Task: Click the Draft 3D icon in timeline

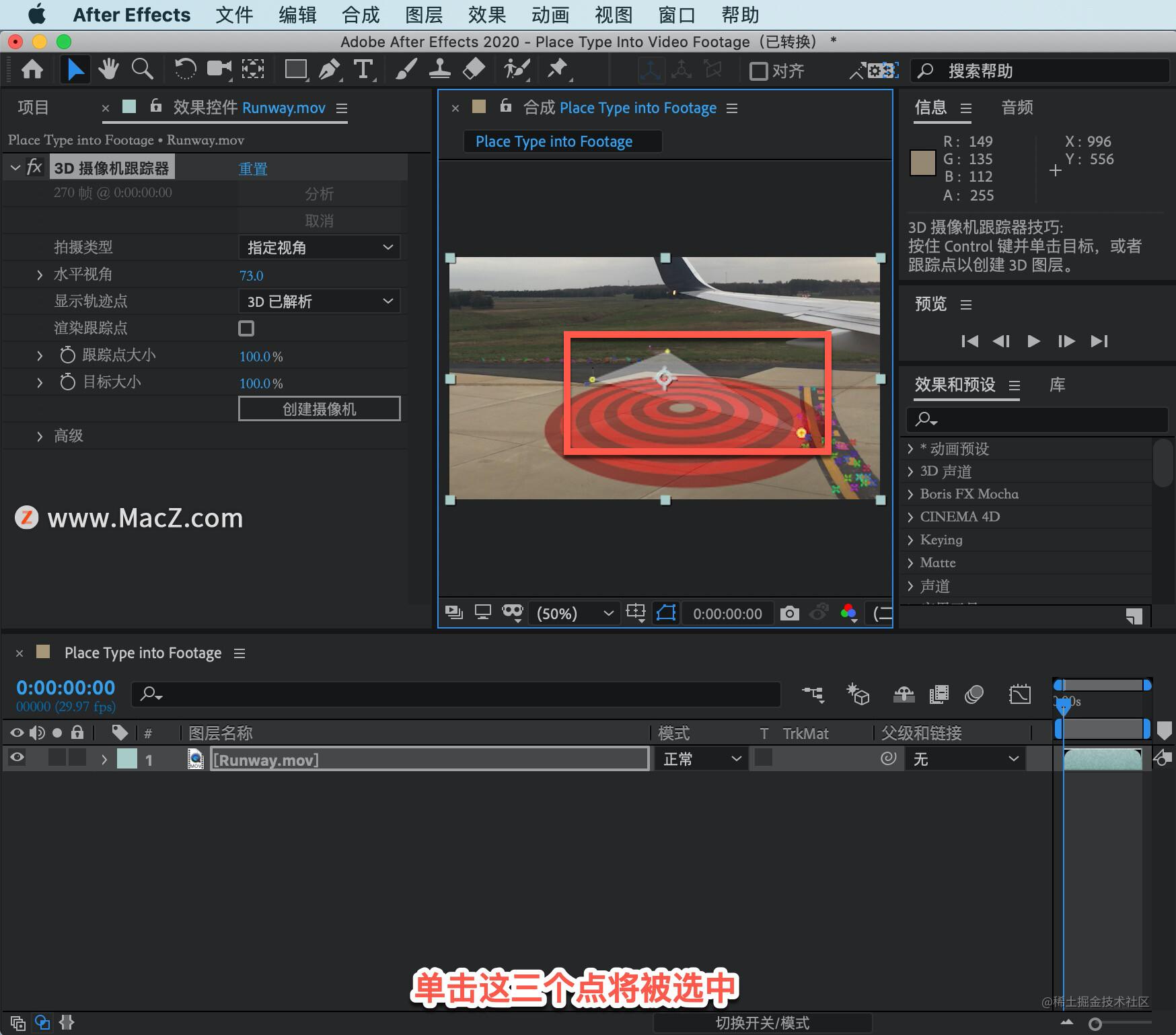Action: pos(858,694)
